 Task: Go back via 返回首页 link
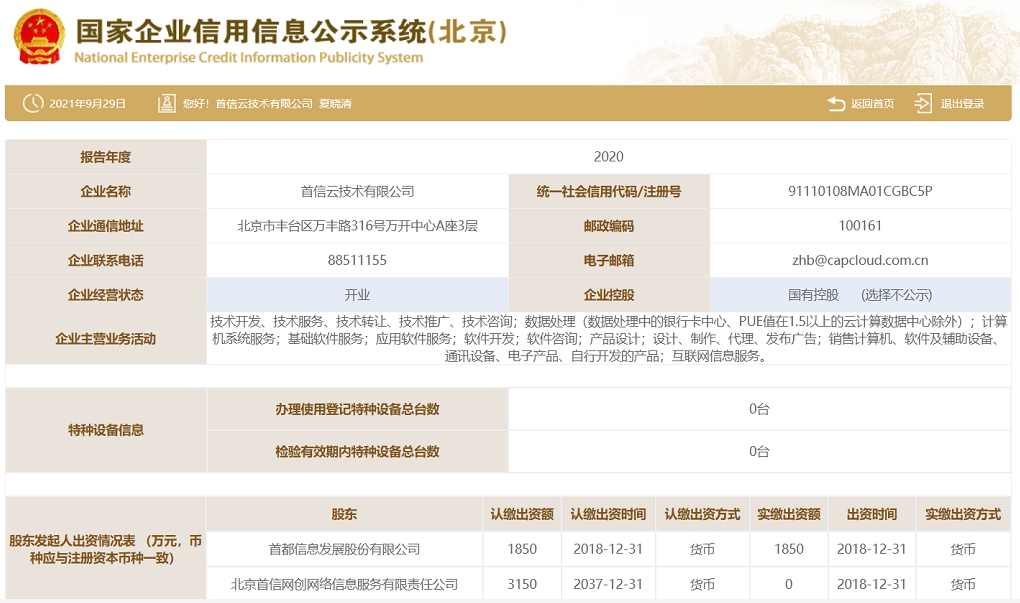(872, 103)
